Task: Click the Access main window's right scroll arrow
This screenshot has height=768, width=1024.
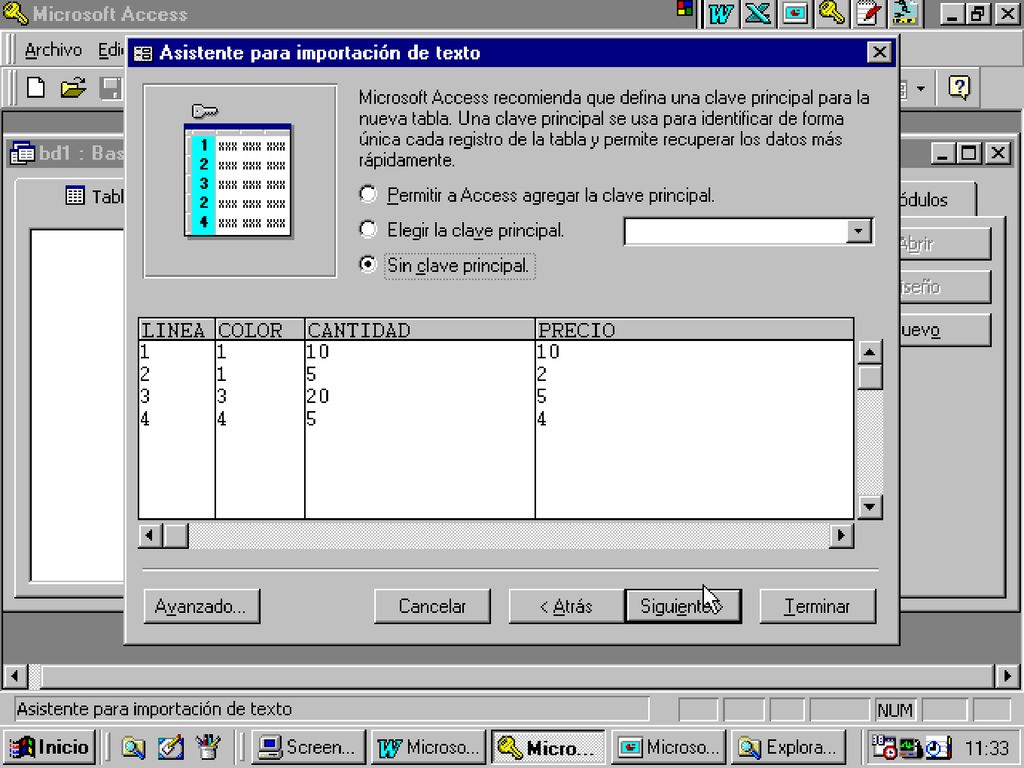Action: pos(1006,675)
